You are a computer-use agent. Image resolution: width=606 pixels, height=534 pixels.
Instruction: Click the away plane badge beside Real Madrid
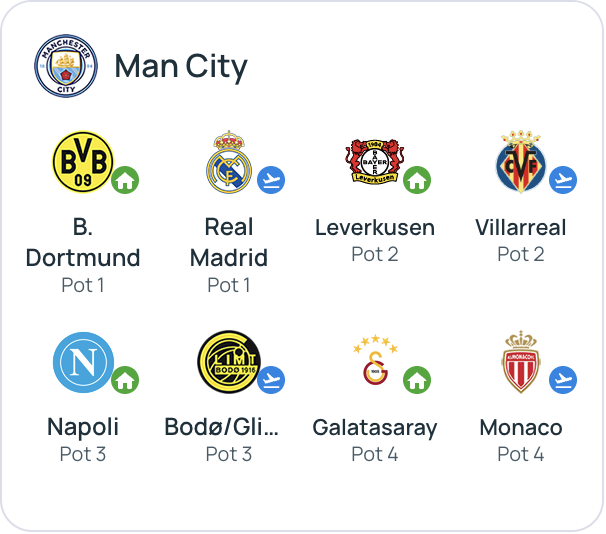(271, 180)
